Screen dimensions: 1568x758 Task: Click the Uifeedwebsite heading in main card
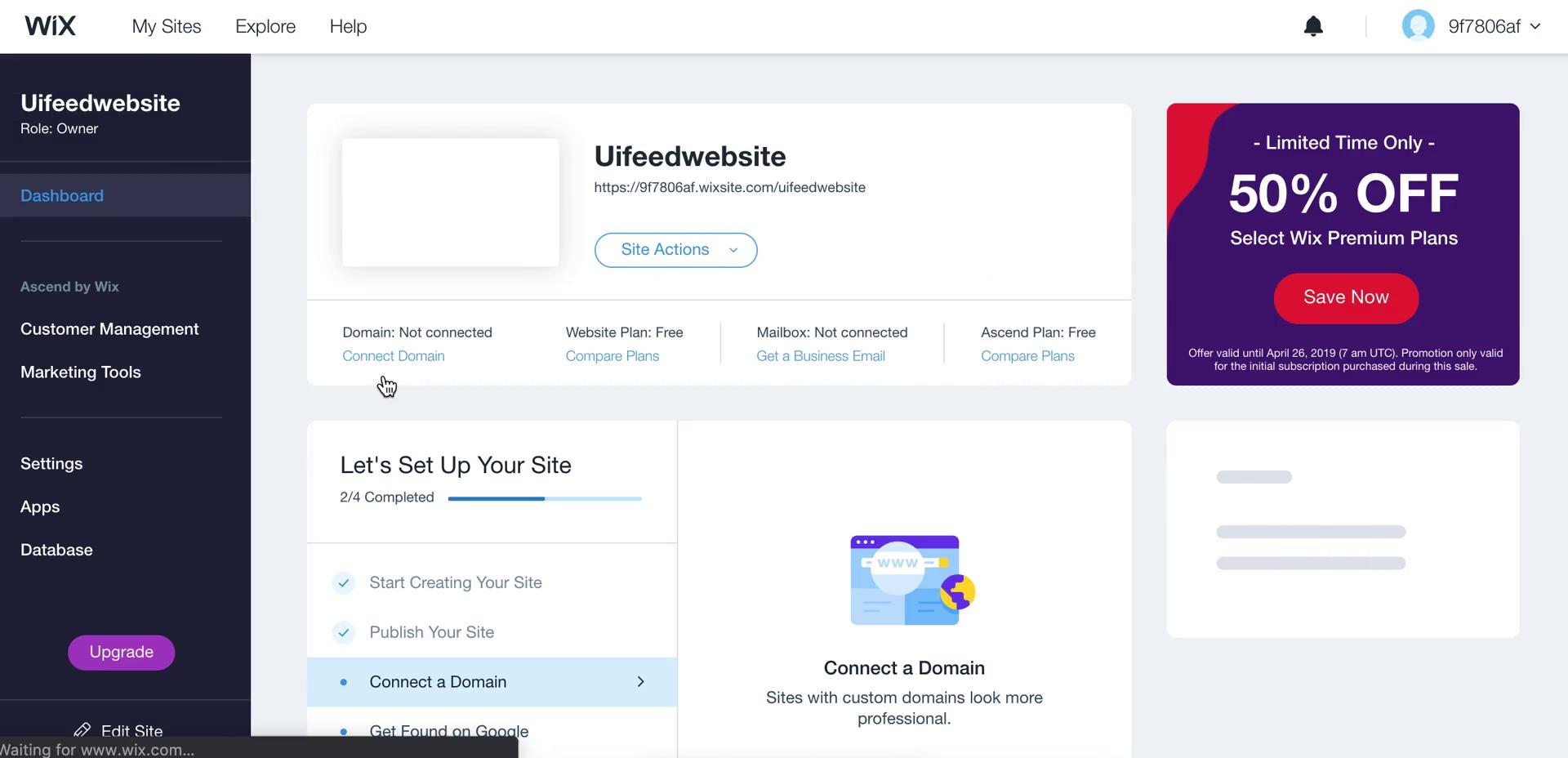click(x=690, y=156)
